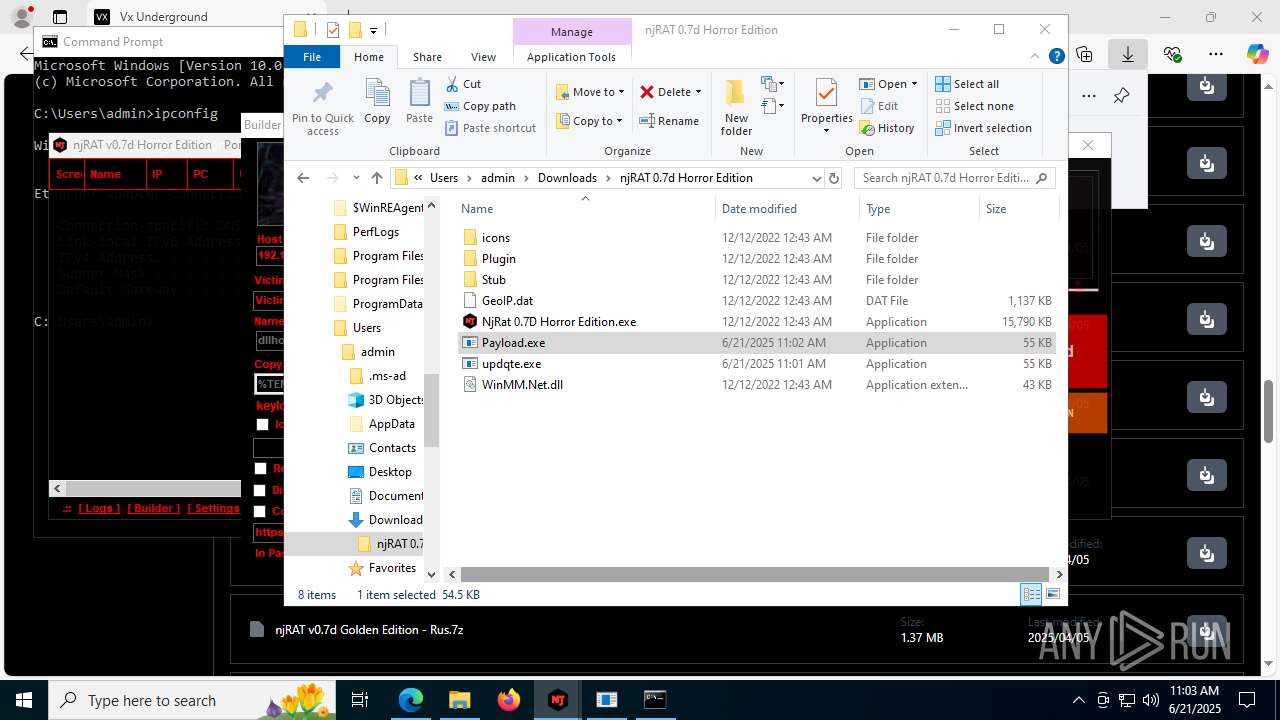This screenshot has width=1280, height=720.
Task: Open the Task View taskbar button
Action: tap(361, 700)
